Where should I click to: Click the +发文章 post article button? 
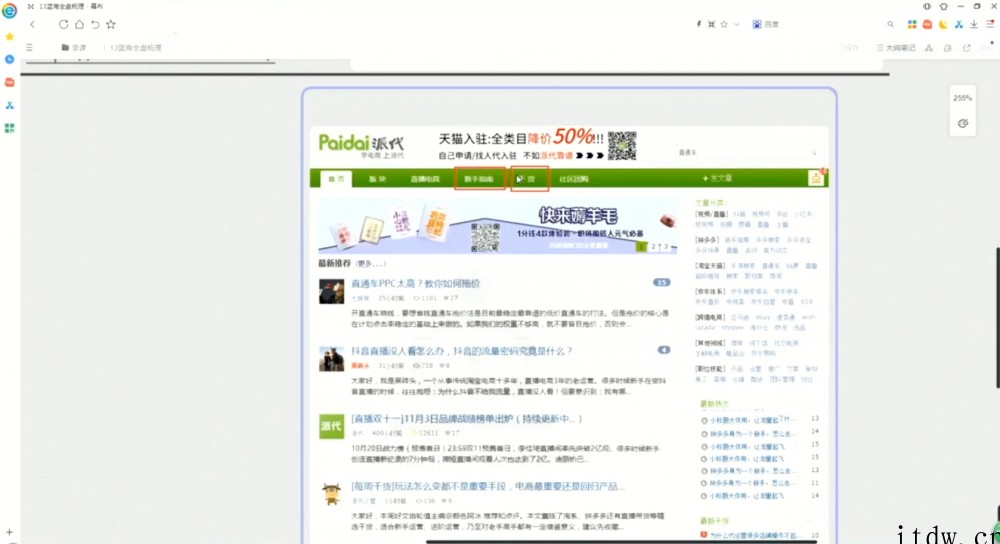click(717, 179)
